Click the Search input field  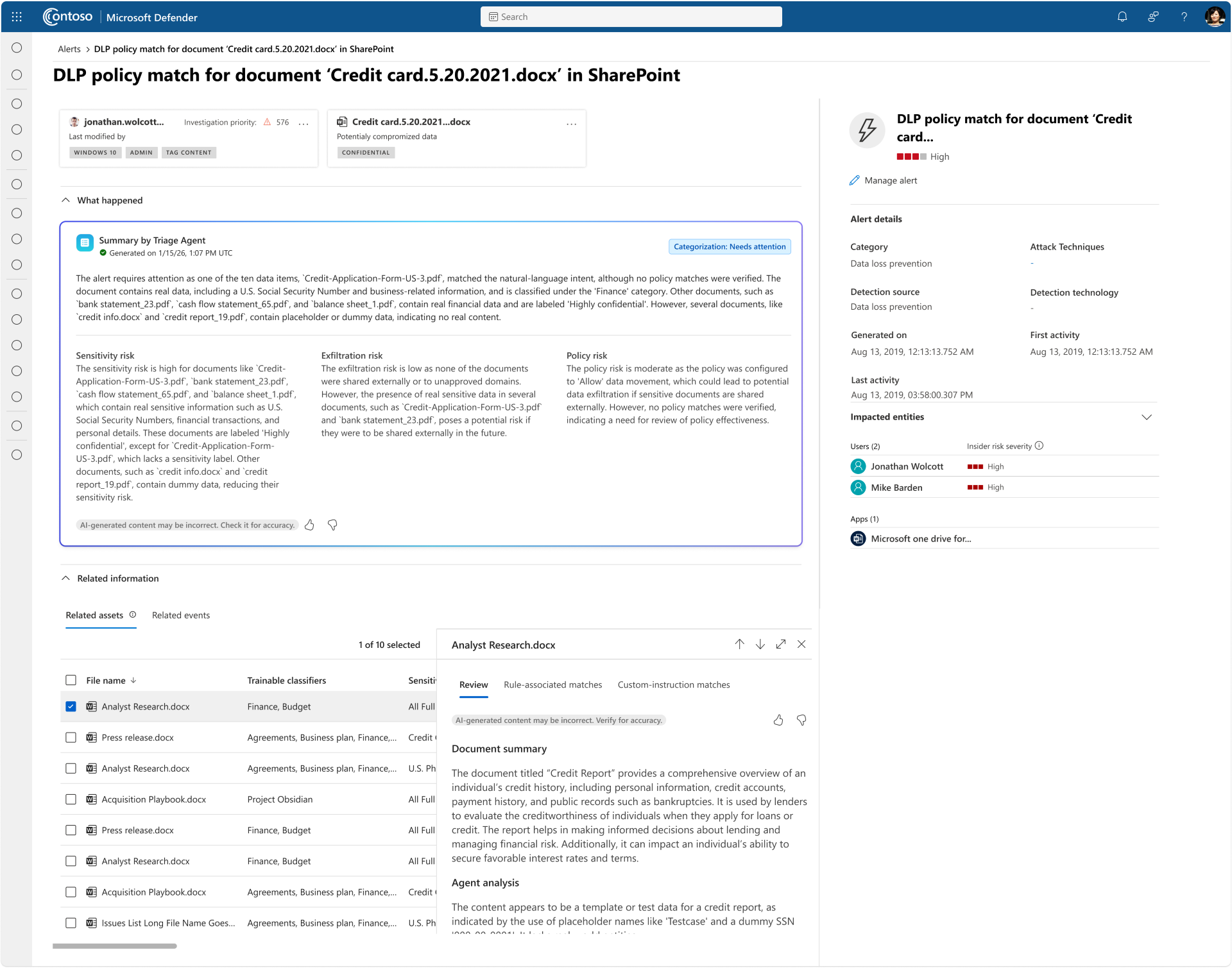click(x=631, y=17)
